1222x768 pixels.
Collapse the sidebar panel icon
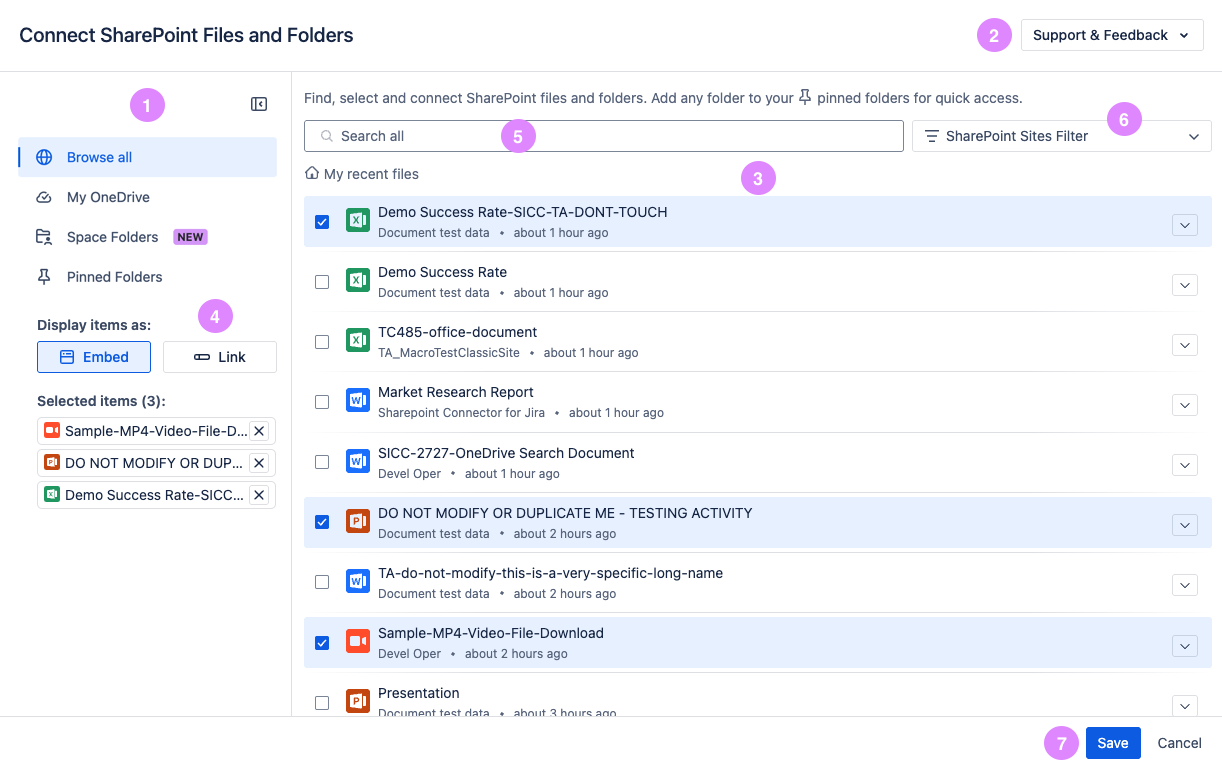click(x=258, y=104)
